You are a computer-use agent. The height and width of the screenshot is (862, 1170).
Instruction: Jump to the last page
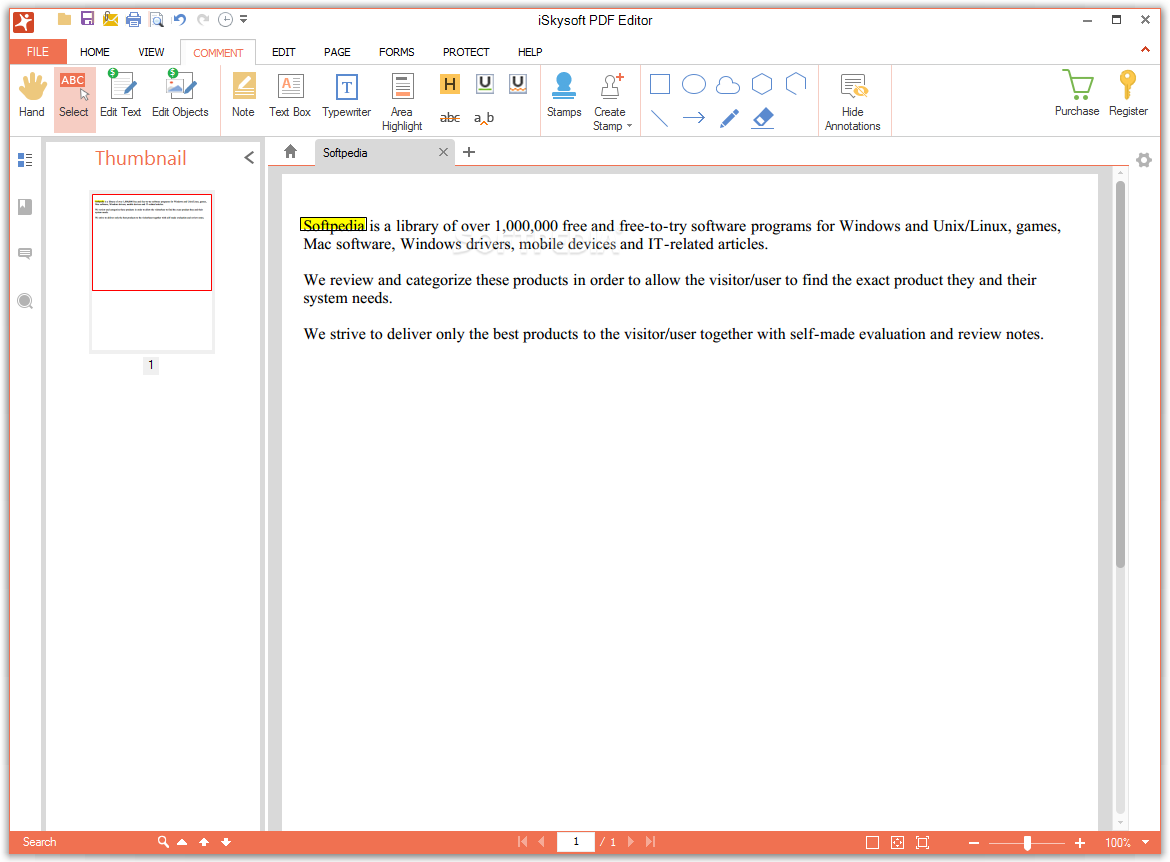pos(651,842)
